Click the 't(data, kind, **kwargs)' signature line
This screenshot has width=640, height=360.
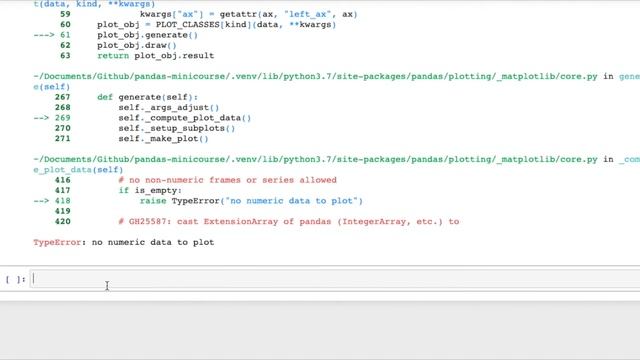point(94,4)
